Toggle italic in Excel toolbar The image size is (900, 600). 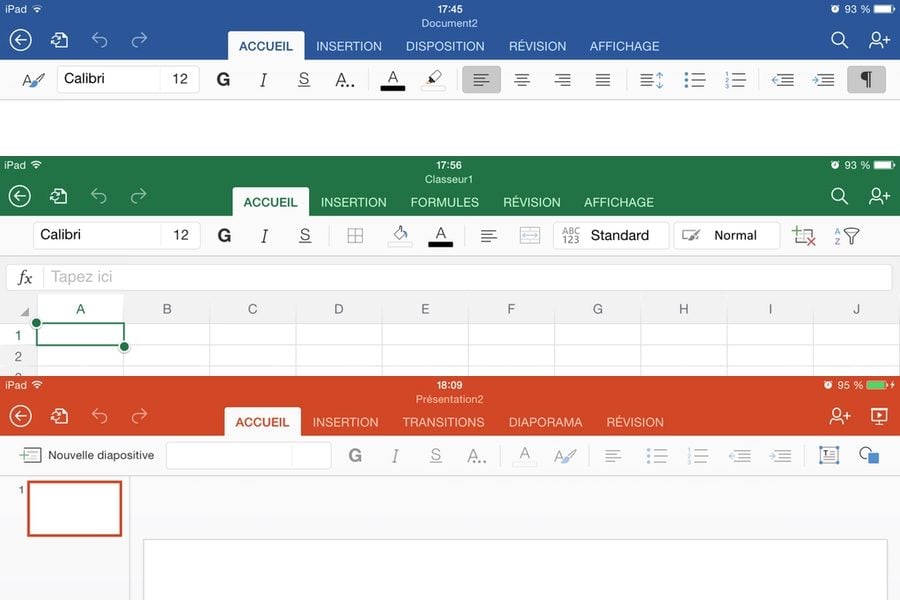[264, 236]
